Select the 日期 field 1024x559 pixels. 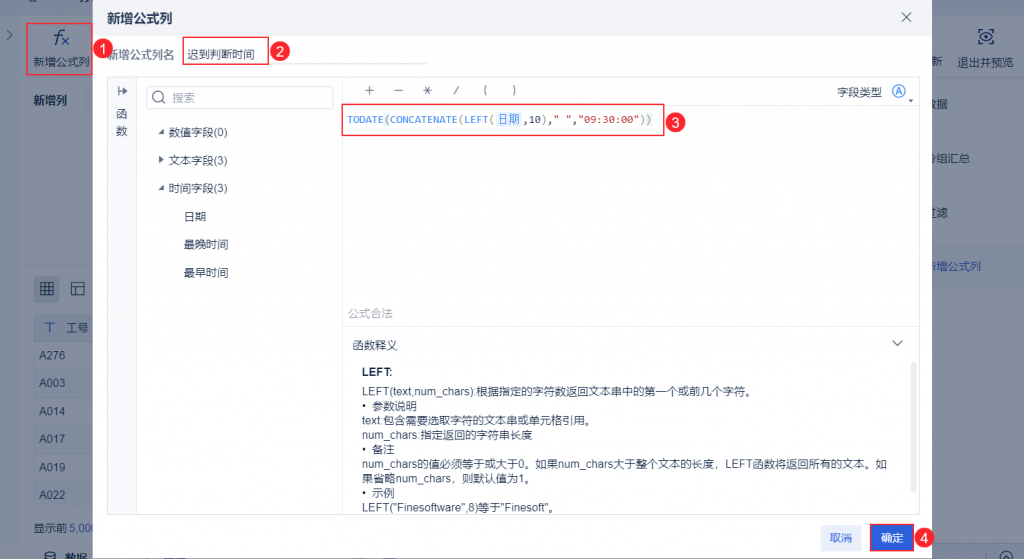coord(195,217)
